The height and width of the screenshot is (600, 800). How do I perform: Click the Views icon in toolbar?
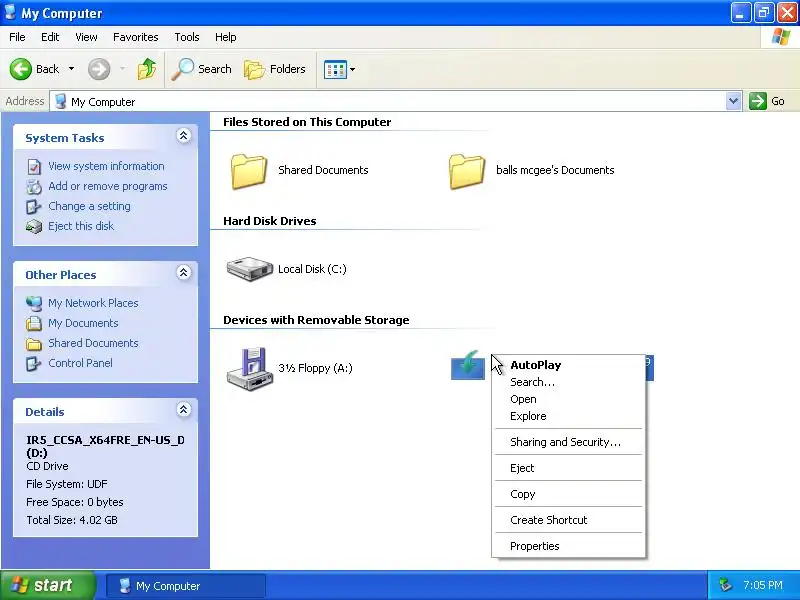335,69
